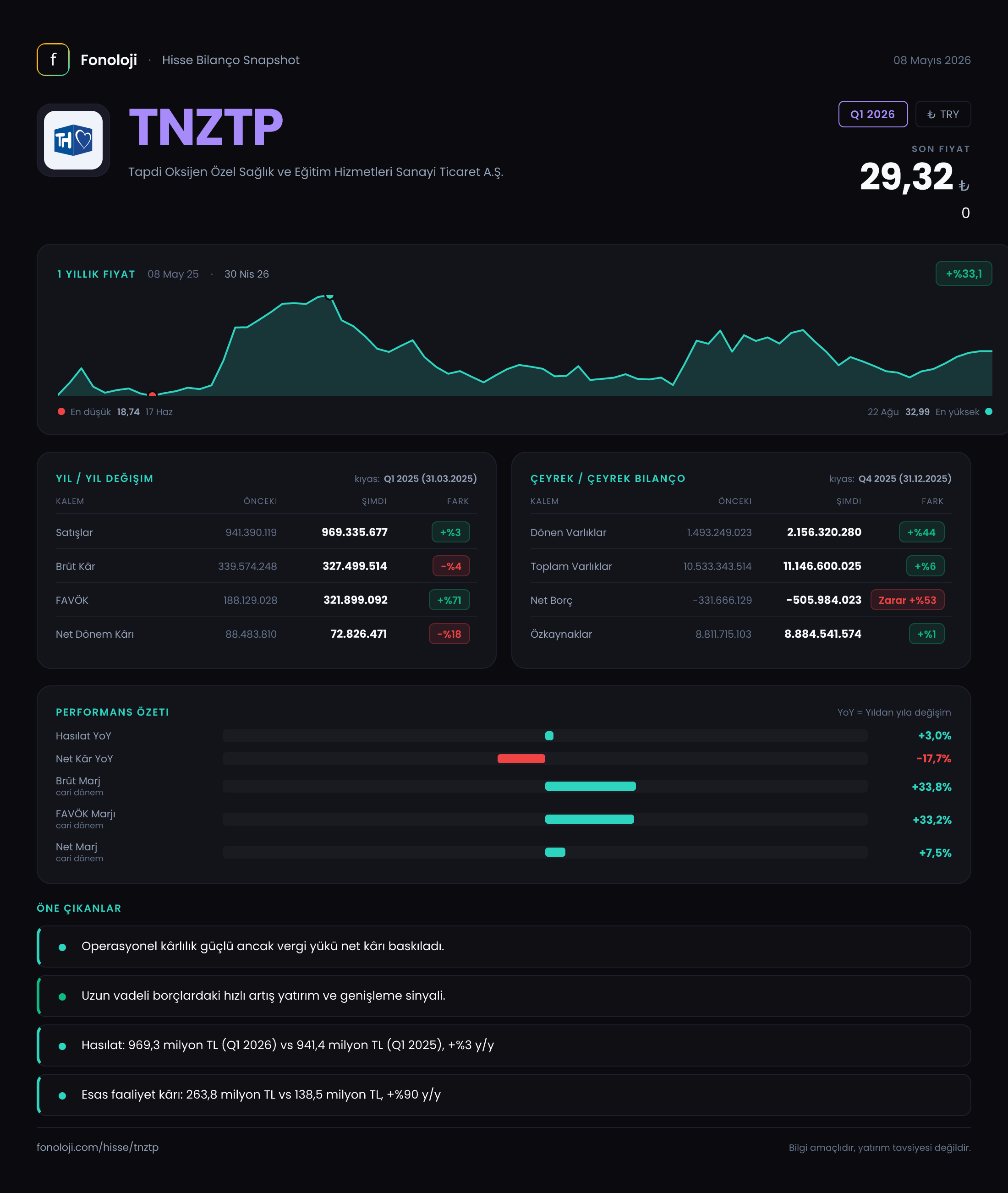The height and width of the screenshot is (1193, 1008).
Task: Click the 08 Mayıs 2026 report date
Action: [932, 60]
